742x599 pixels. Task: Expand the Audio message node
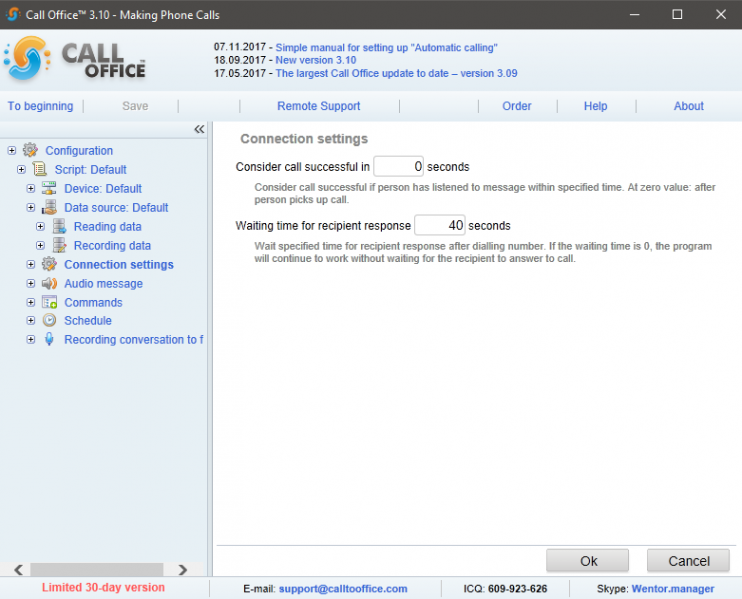click(x=31, y=283)
